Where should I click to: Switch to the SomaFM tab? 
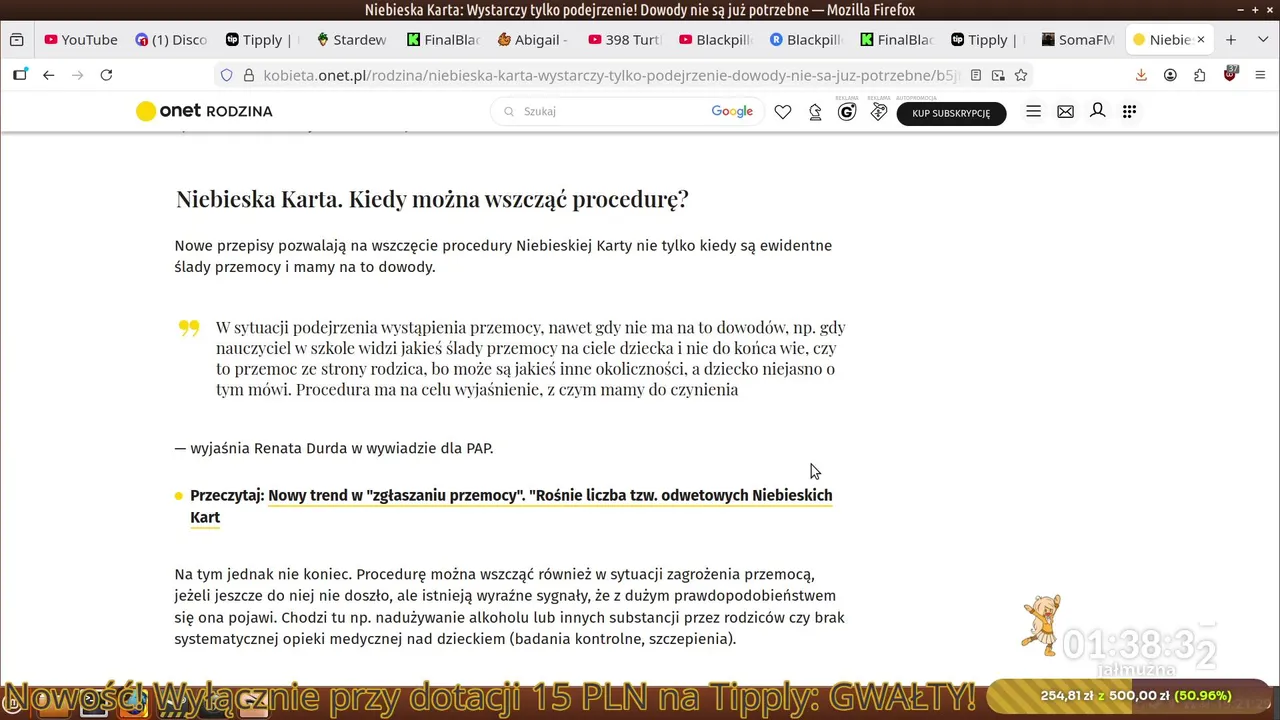1077,40
